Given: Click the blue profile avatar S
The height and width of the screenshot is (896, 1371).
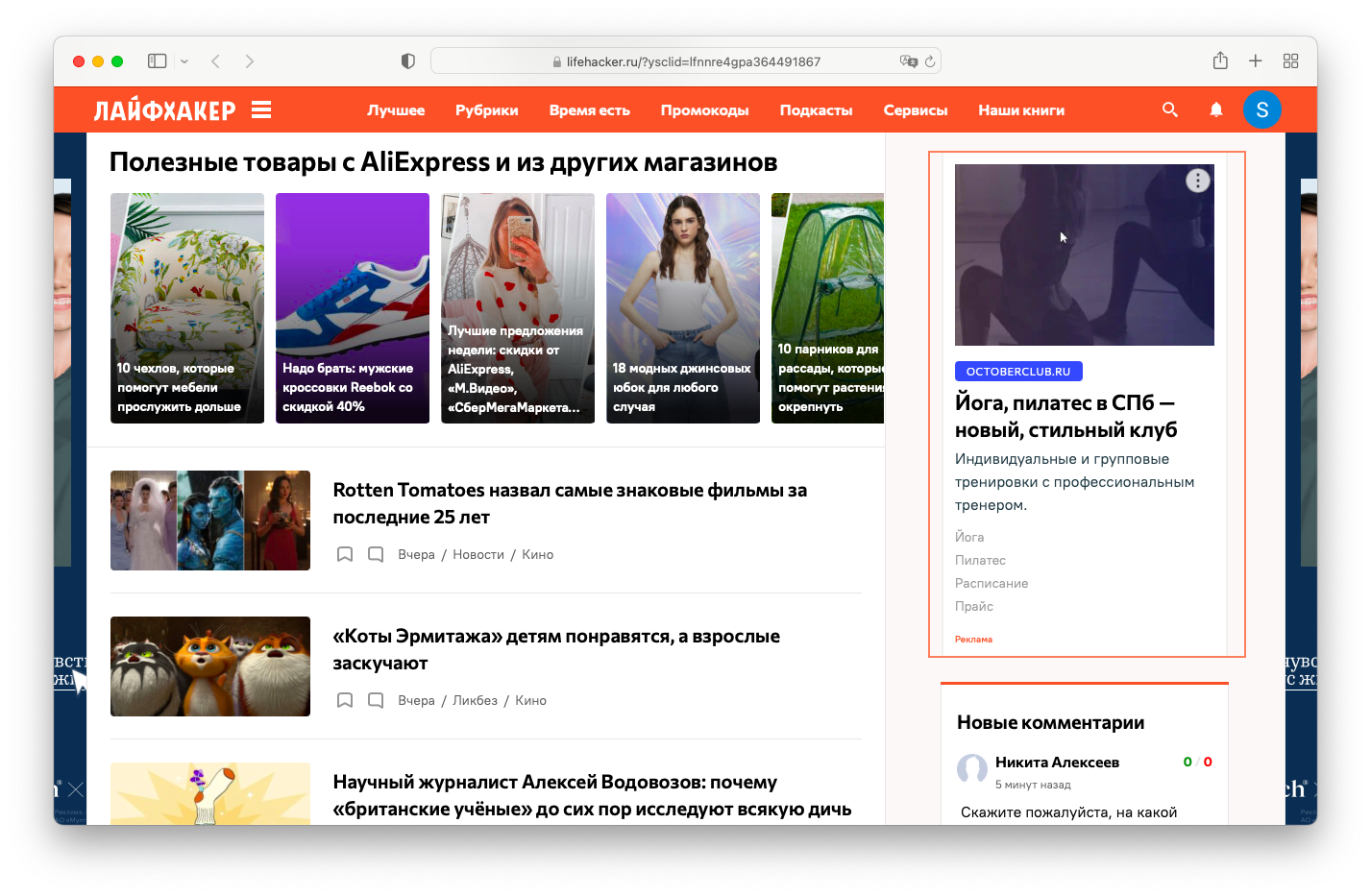Looking at the screenshot, I should pyautogui.click(x=1261, y=109).
